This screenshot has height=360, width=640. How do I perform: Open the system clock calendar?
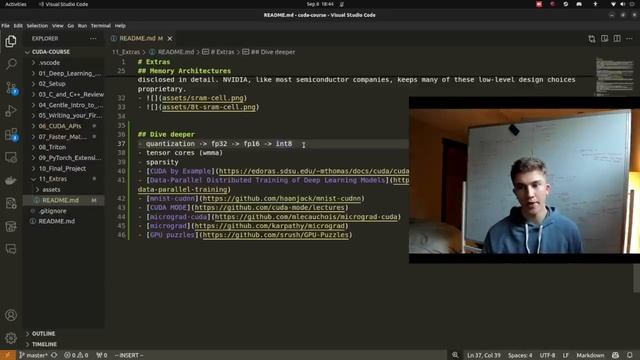coord(320,4)
